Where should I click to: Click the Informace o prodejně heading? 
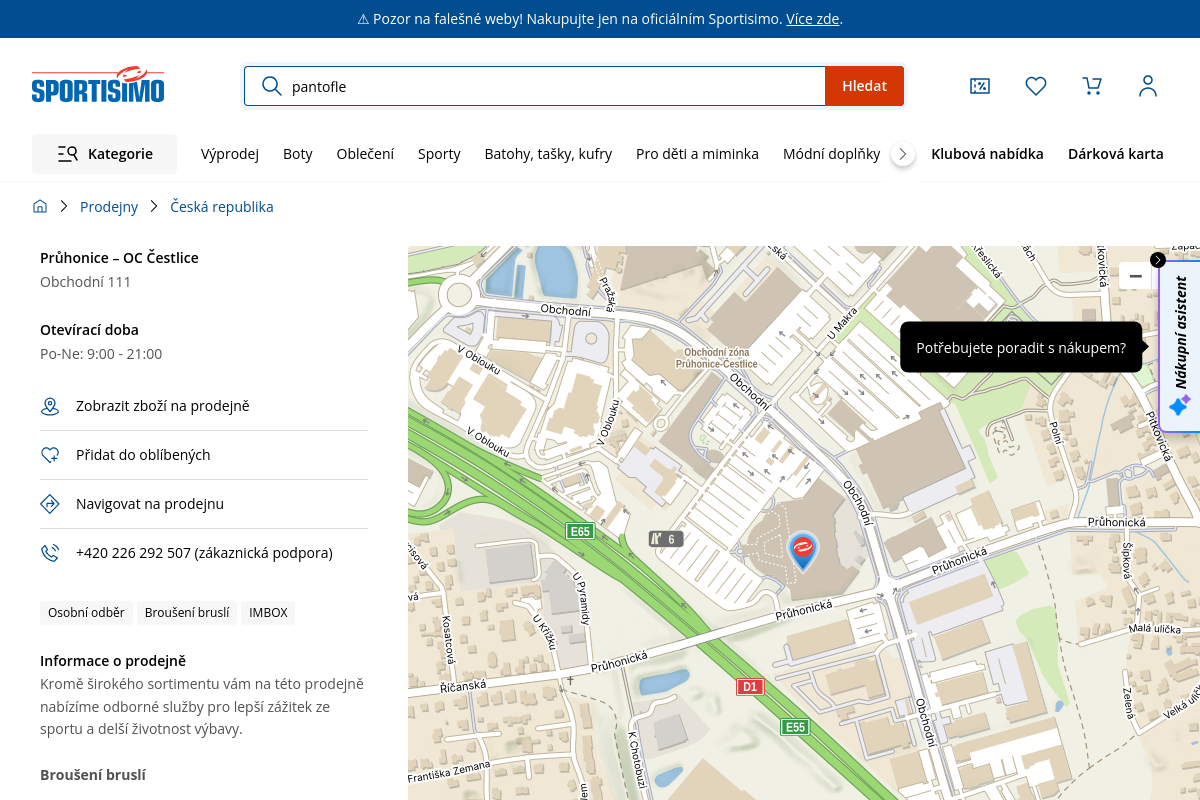pyautogui.click(x=113, y=661)
